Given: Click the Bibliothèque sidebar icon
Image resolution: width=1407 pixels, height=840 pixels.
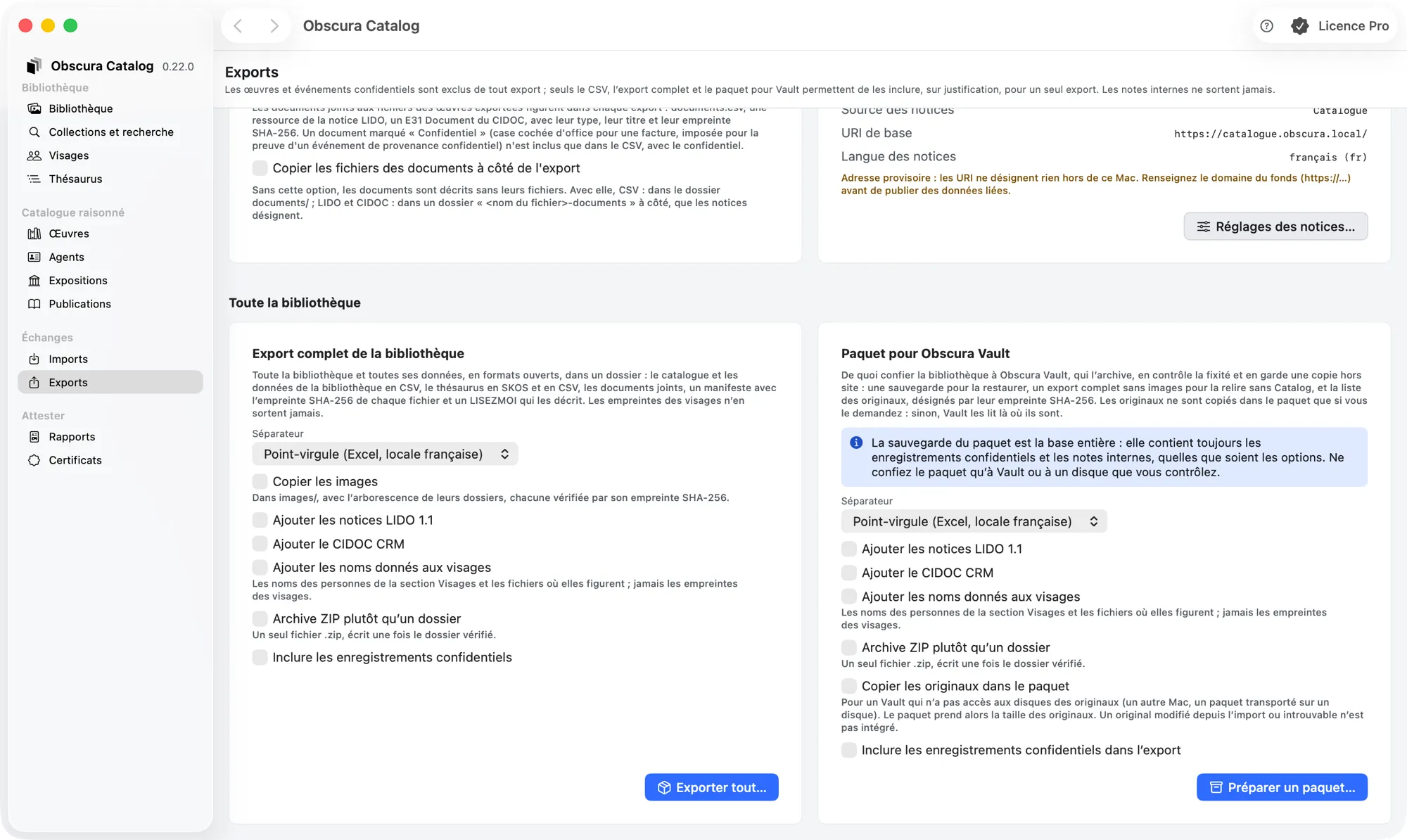Looking at the screenshot, I should point(34,108).
